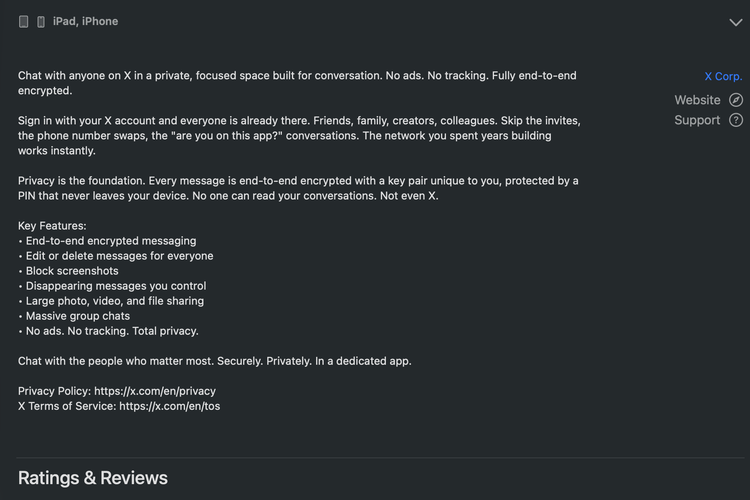Open the Support link
Screen dimensions: 750x500
tap(697, 120)
